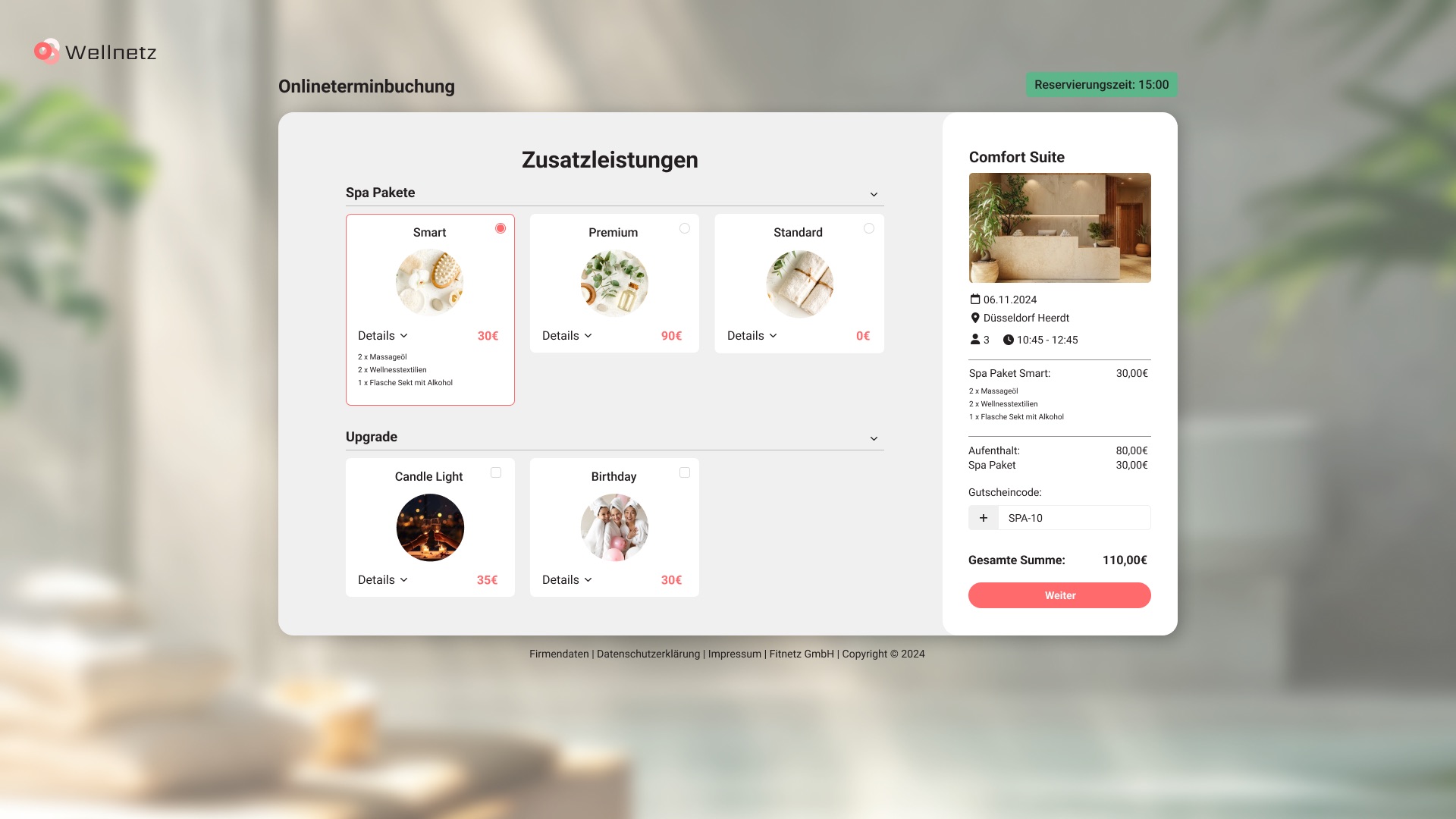The height and width of the screenshot is (819, 1456).
Task: Click the clock icon beside 10:45 - 12:45
Action: (x=1009, y=340)
